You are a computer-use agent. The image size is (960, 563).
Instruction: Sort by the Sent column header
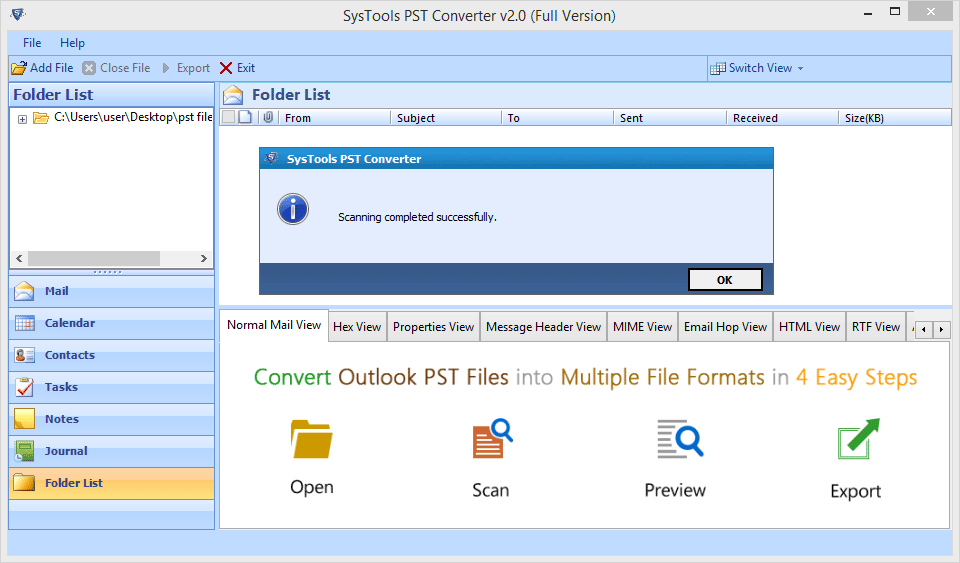click(670, 117)
